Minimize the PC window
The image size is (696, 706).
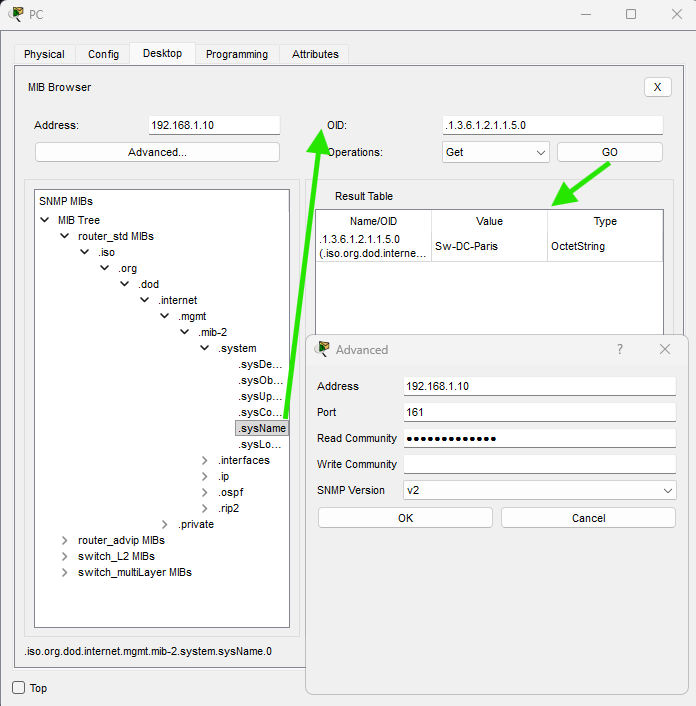pos(585,14)
